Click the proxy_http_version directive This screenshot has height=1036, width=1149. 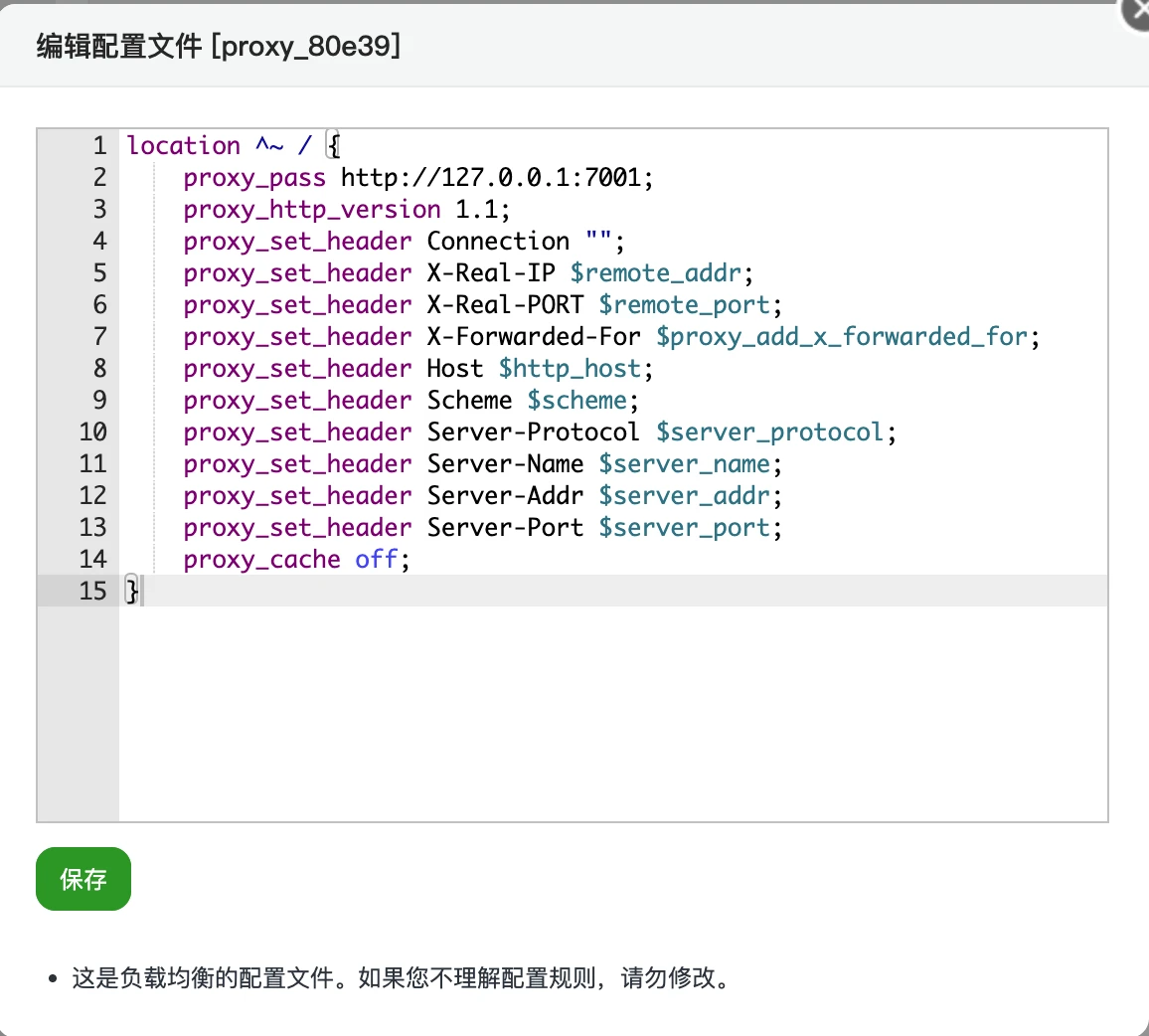point(311,210)
